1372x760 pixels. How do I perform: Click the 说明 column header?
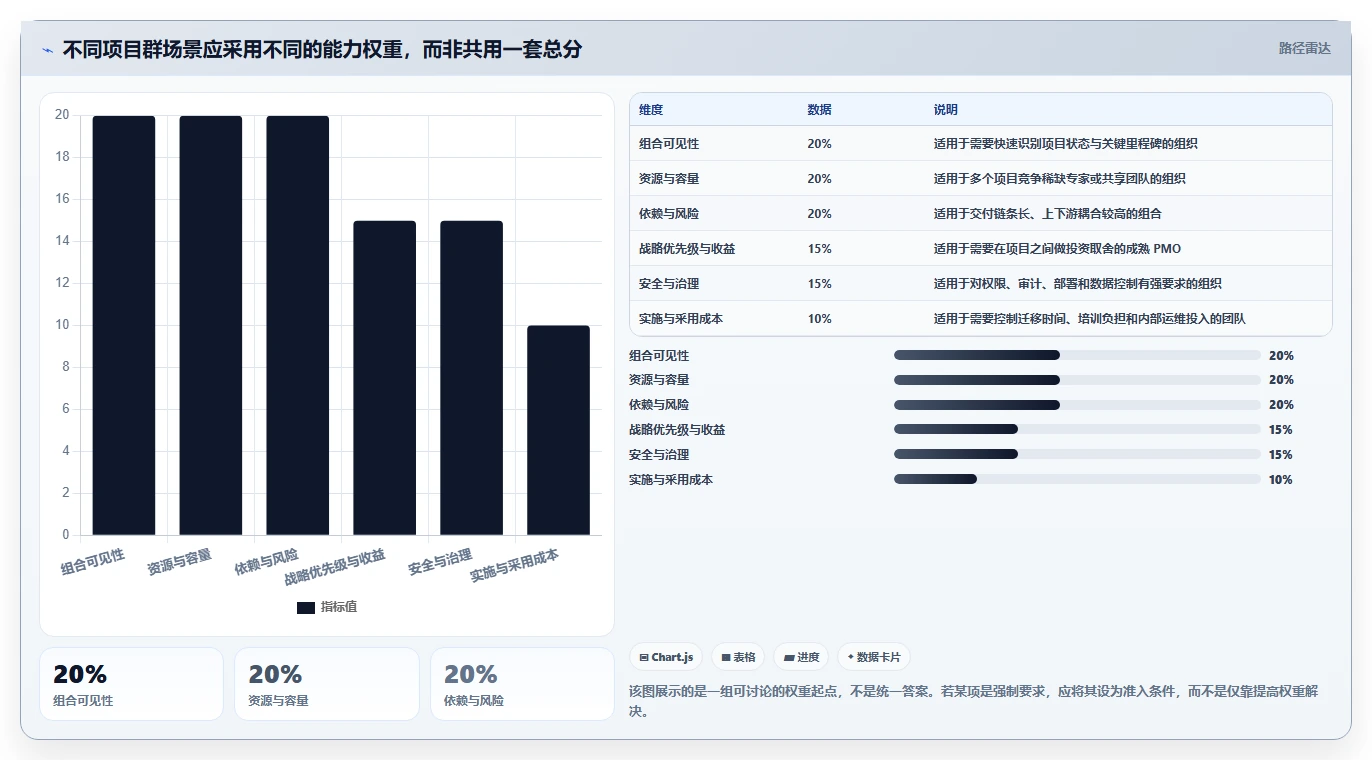coord(946,110)
